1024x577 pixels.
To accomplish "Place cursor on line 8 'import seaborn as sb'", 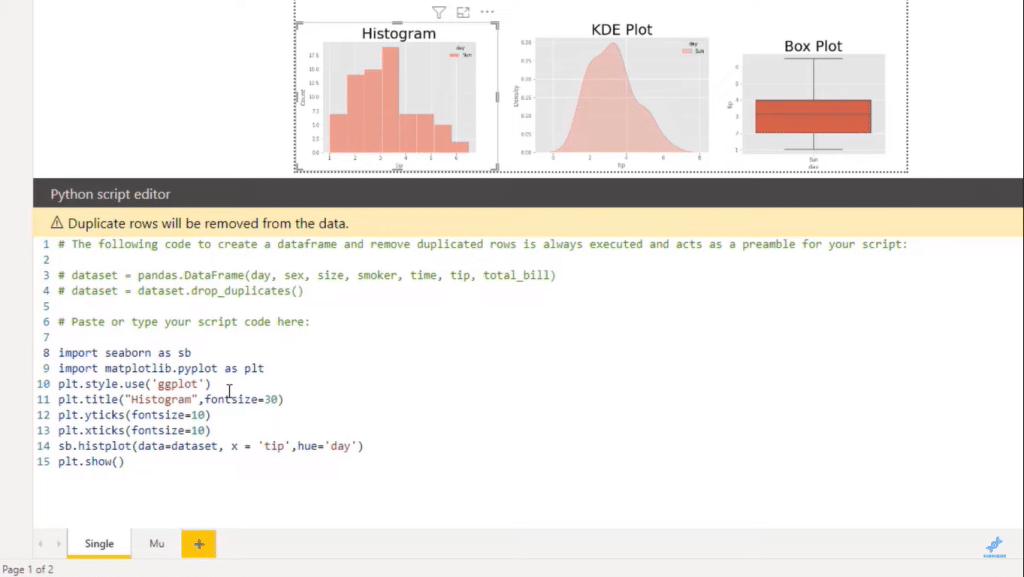I will pos(125,352).
